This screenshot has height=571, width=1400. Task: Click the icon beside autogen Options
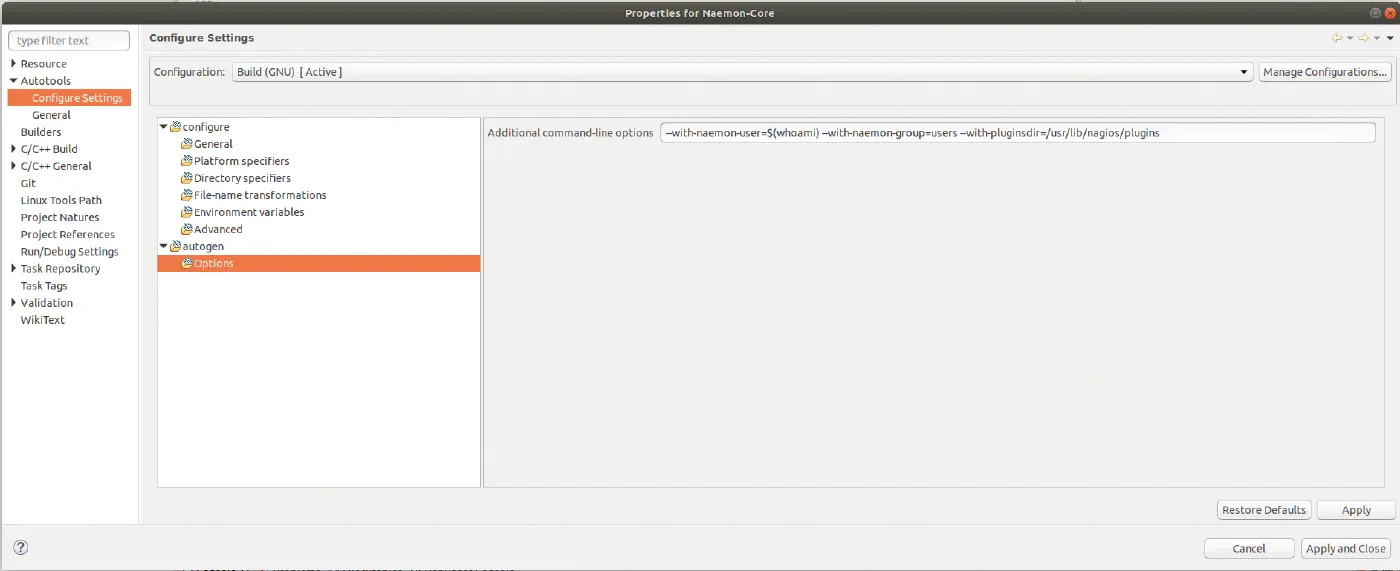tap(186, 263)
